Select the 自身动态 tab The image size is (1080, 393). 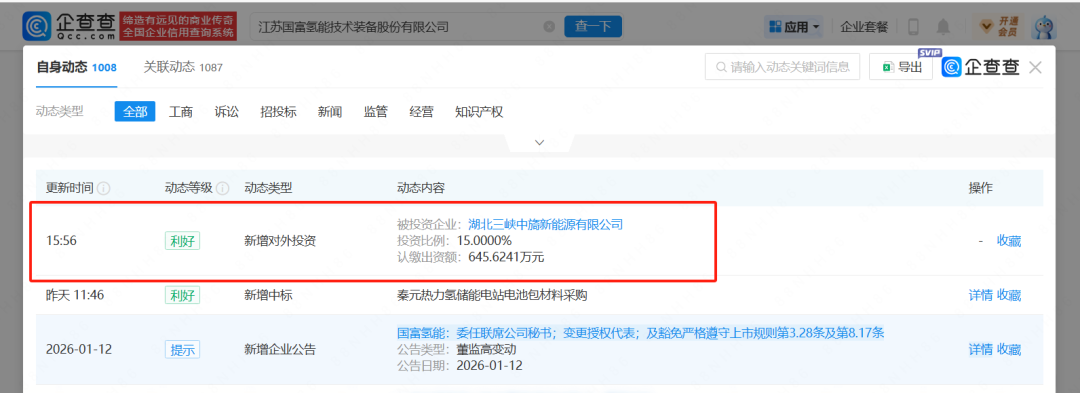coord(76,67)
